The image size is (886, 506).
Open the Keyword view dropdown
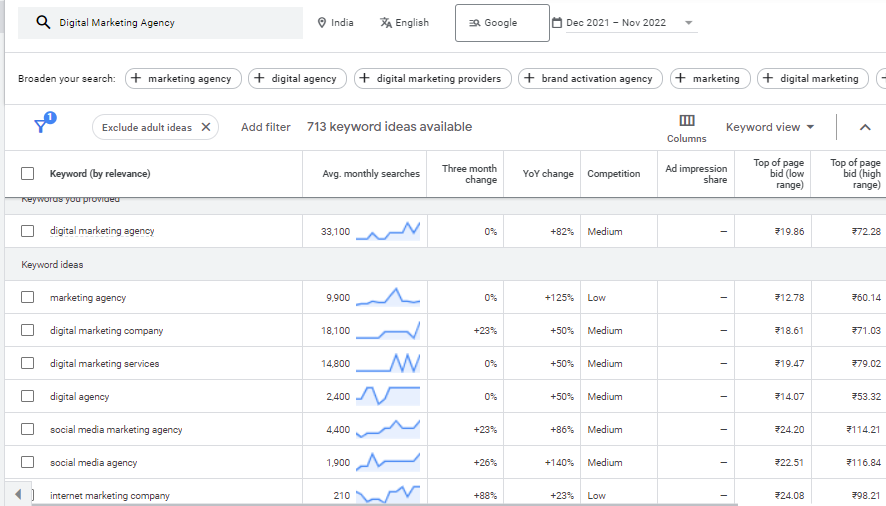770,127
